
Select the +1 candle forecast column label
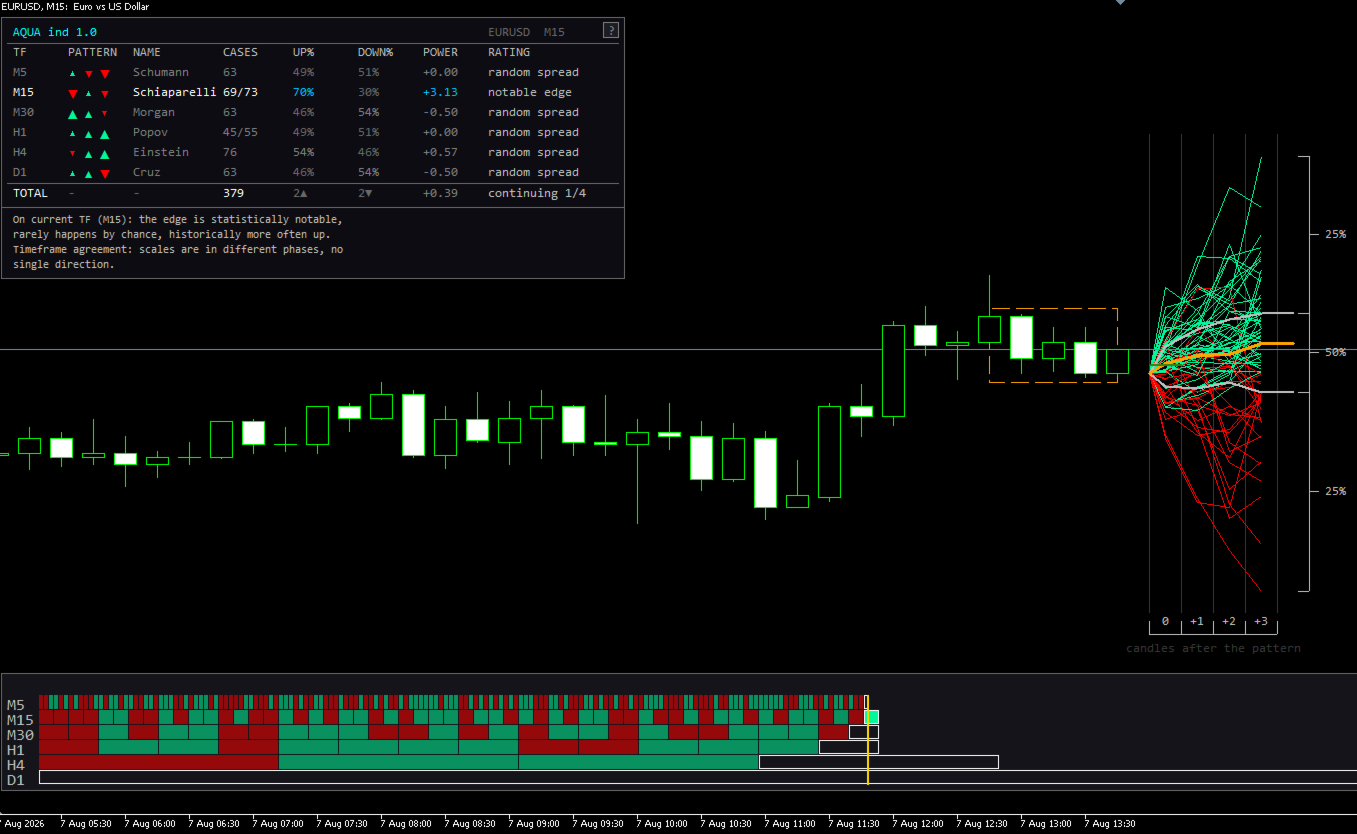click(x=1197, y=622)
